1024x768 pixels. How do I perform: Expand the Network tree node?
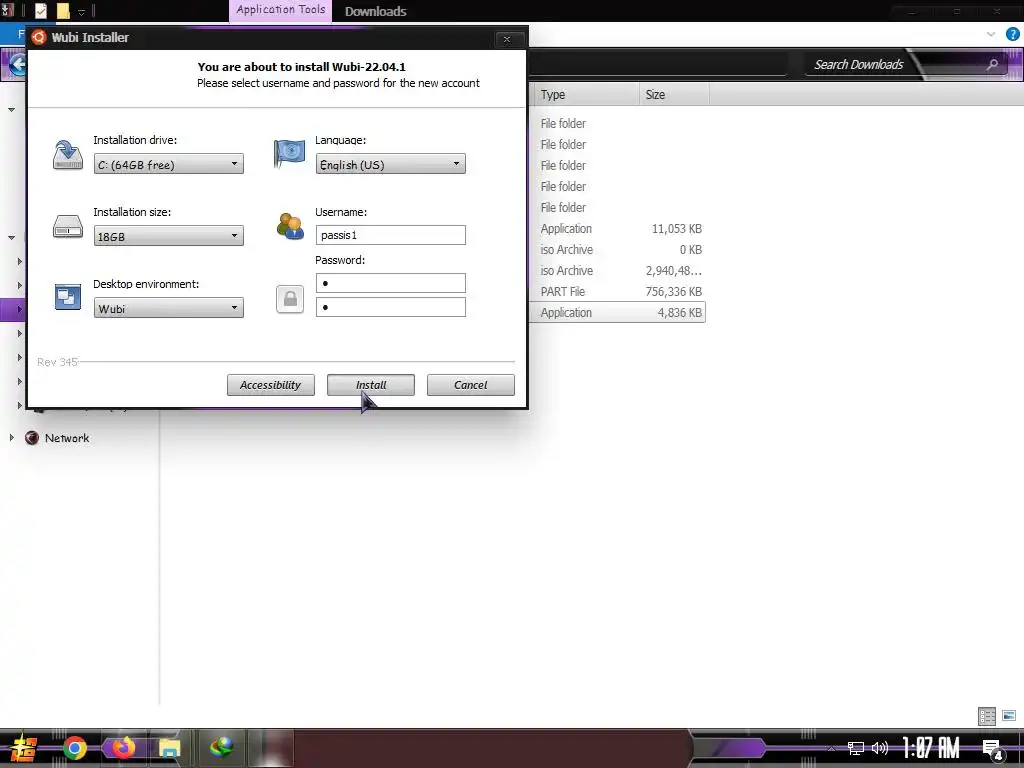pos(11,438)
